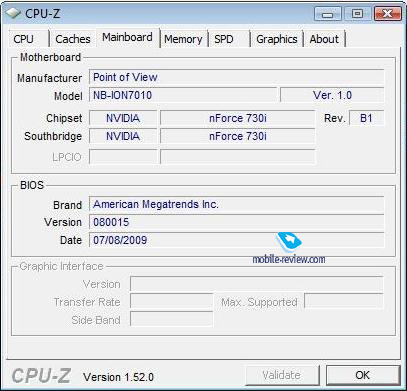Click the empty Max. Supported field
The image size is (407, 391).
coord(344,302)
